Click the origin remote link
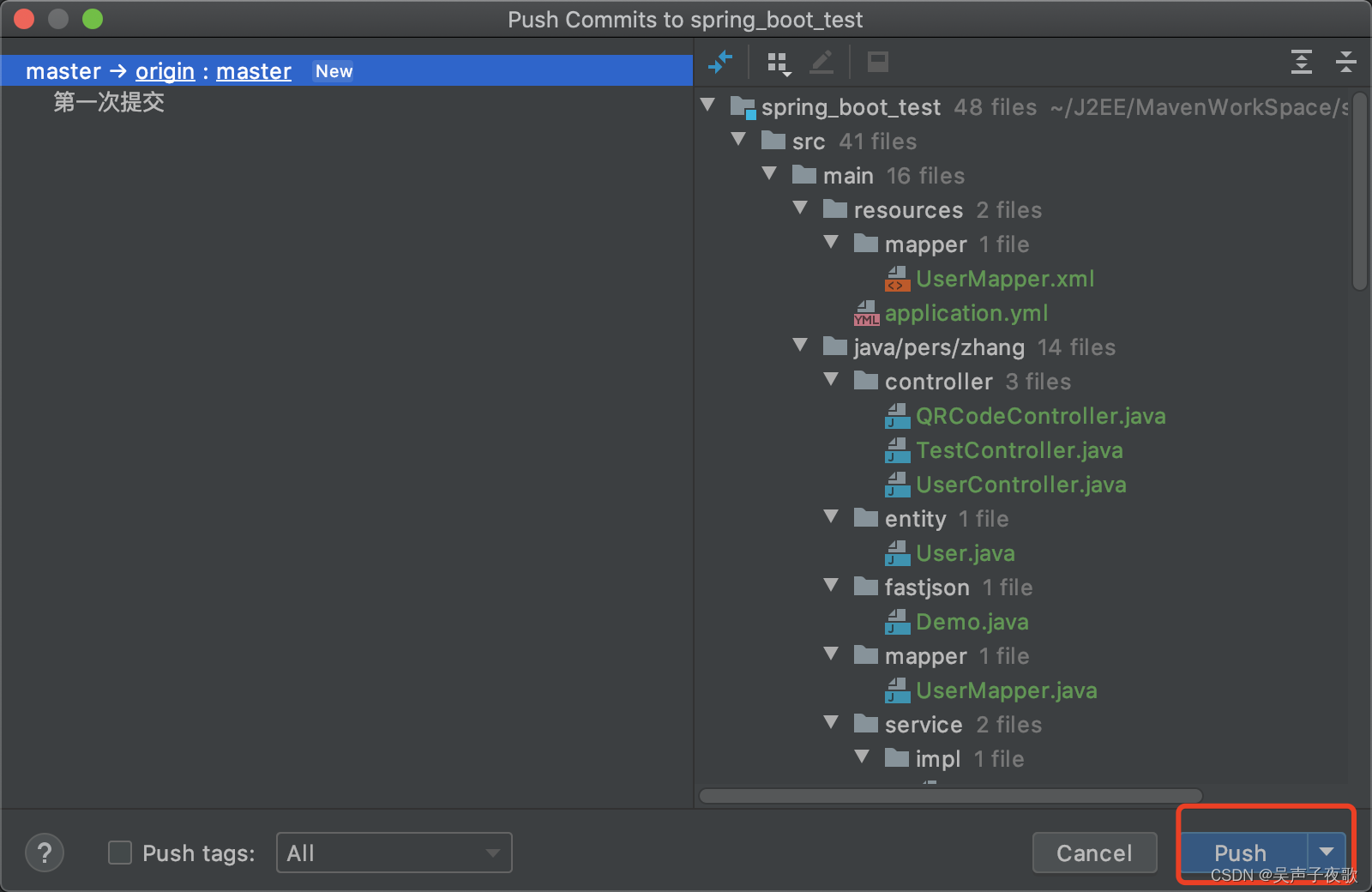The width and height of the screenshot is (1372, 892). coord(165,71)
